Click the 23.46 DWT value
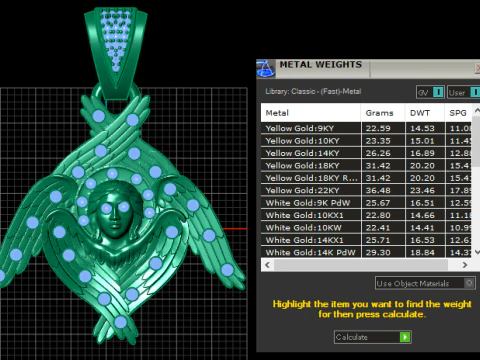 [x=422, y=190]
